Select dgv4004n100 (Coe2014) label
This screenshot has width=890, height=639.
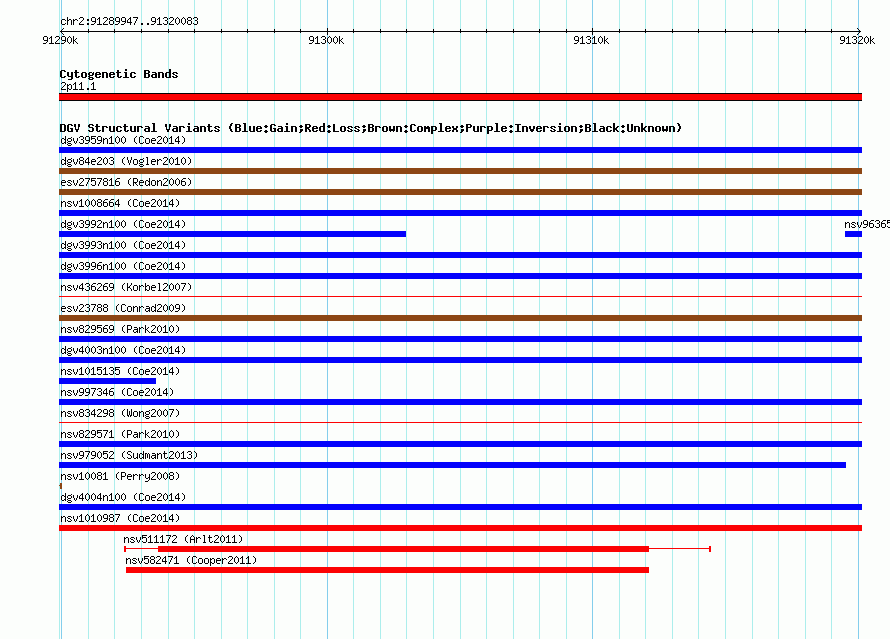pyautogui.click(x=123, y=497)
